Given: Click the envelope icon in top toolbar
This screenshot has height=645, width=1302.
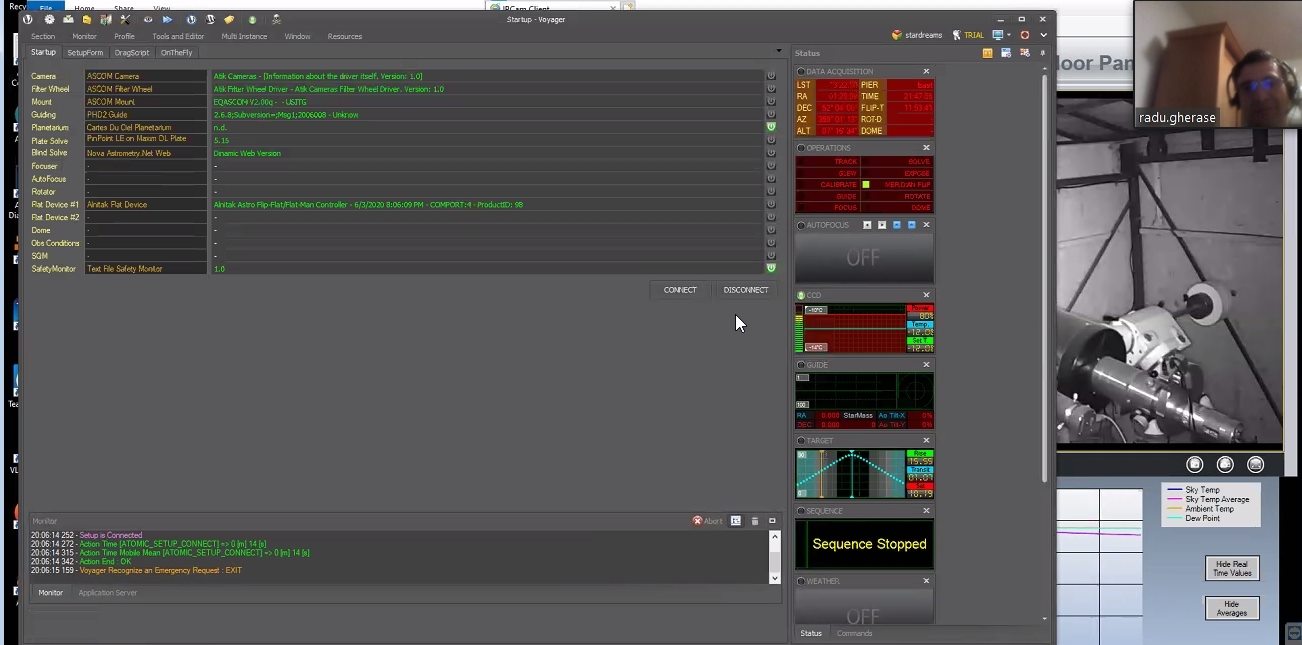Looking at the screenshot, I should [68, 19].
